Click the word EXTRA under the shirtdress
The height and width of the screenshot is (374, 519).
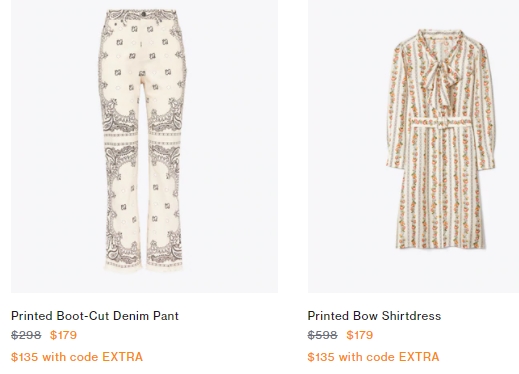[x=419, y=357]
